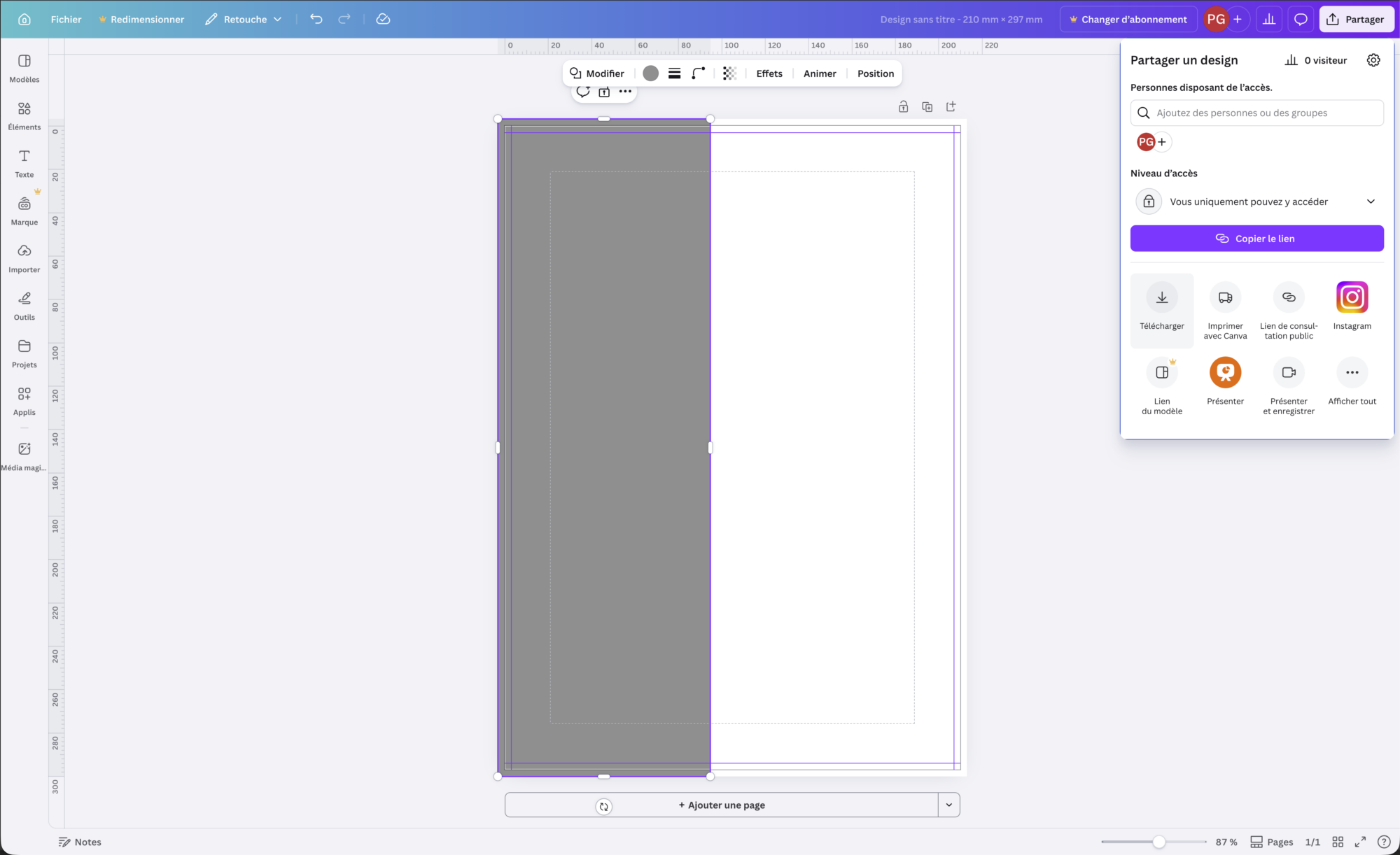Click the transparency checkerboard icon
This screenshot has height=855, width=1400.
(729, 73)
